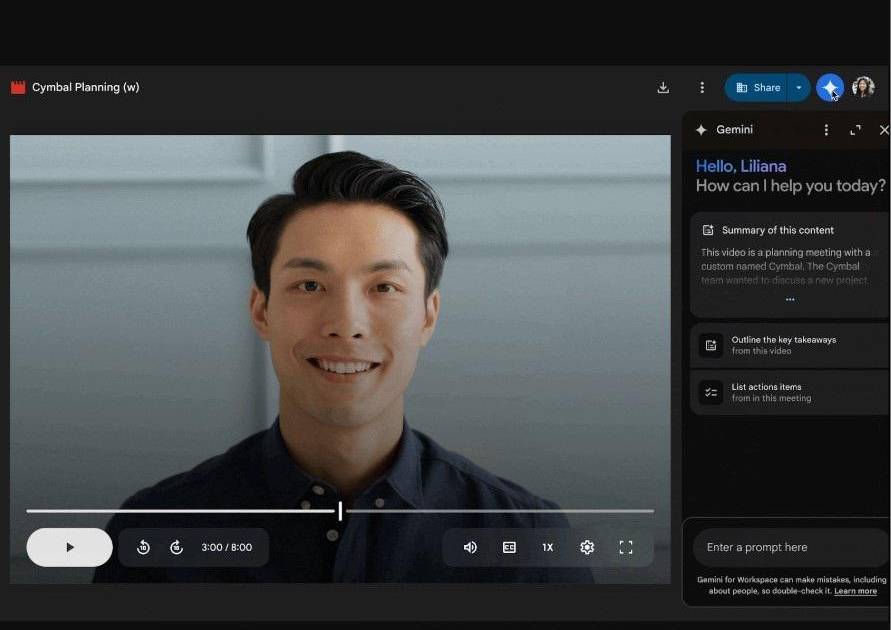
Task: Click the video progress bar scrubber
Action: click(340, 511)
